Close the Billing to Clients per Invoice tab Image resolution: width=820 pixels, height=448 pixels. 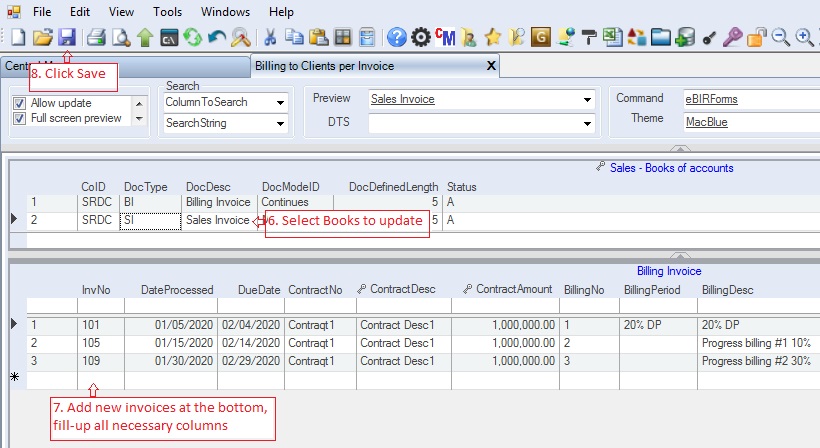click(x=490, y=66)
